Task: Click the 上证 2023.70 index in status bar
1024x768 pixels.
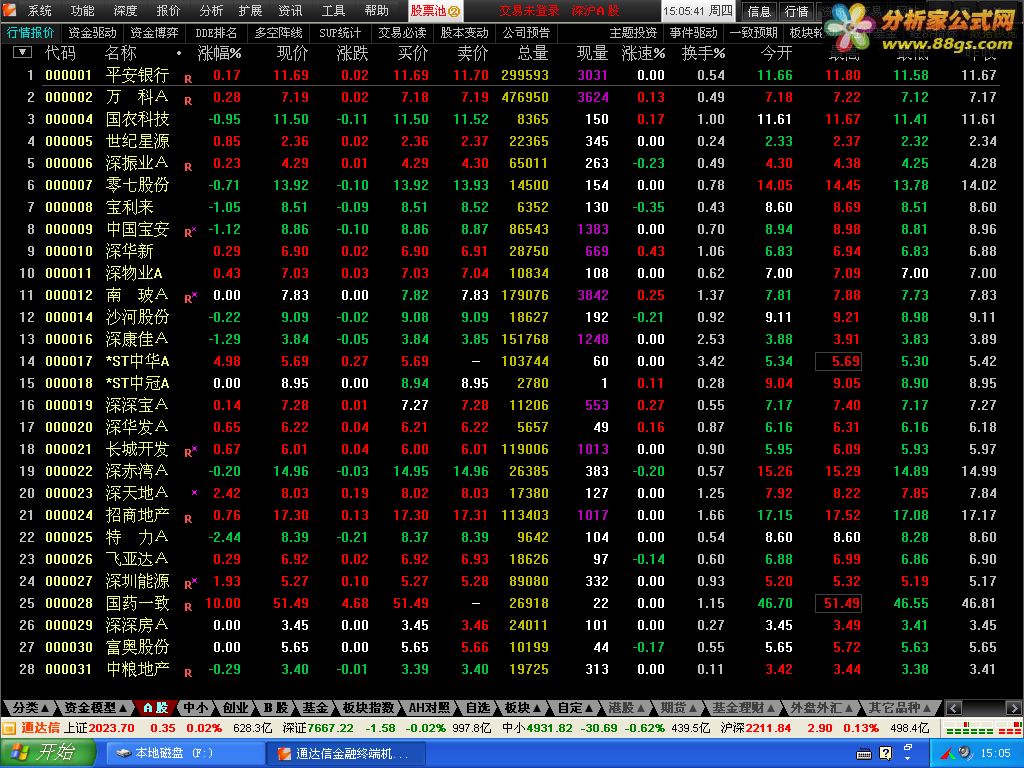Action: (x=99, y=728)
